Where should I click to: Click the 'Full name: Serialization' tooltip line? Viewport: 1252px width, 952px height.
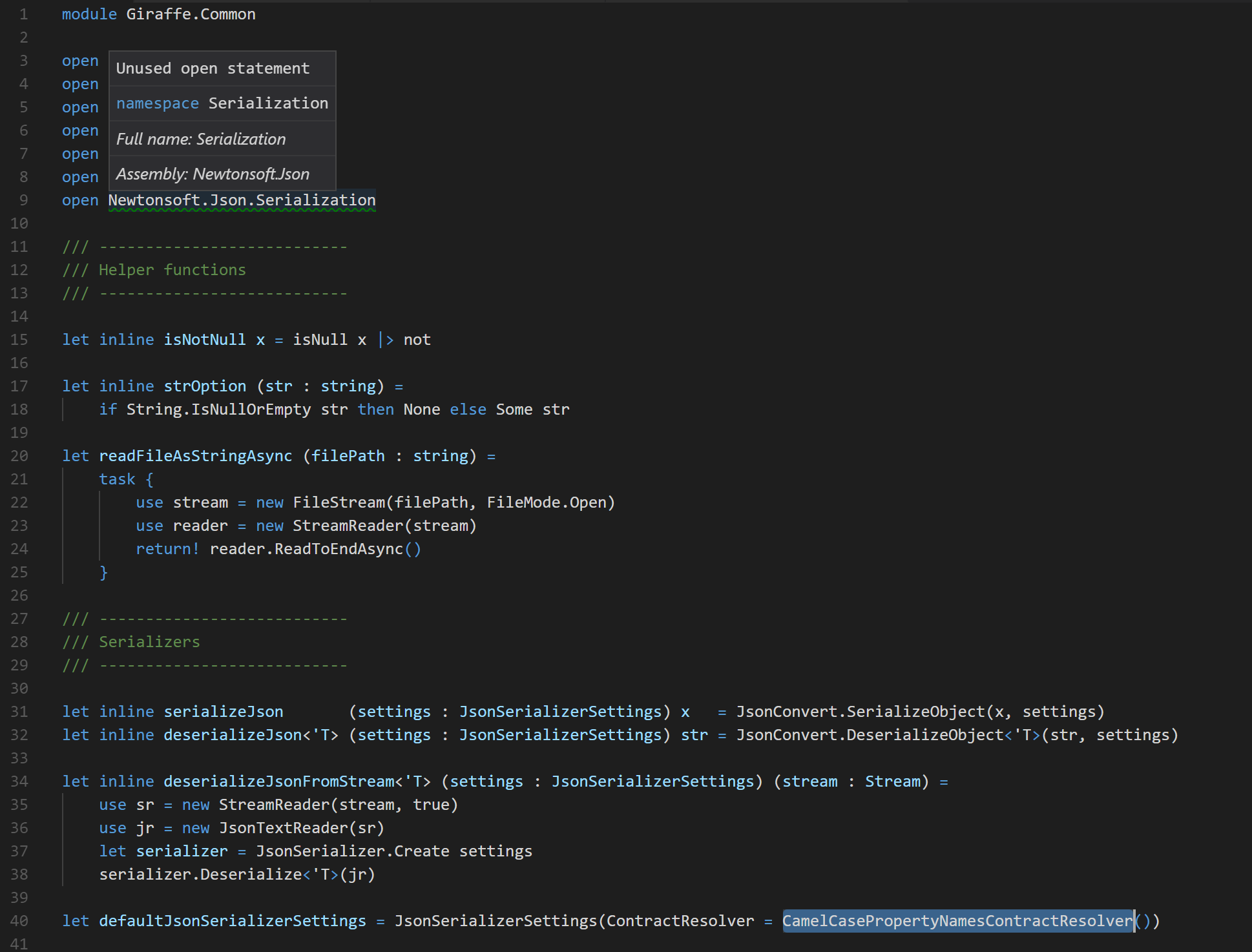click(201, 139)
